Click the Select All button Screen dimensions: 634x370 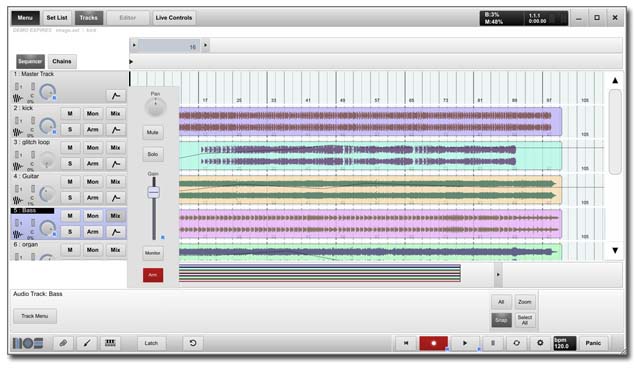(525, 320)
